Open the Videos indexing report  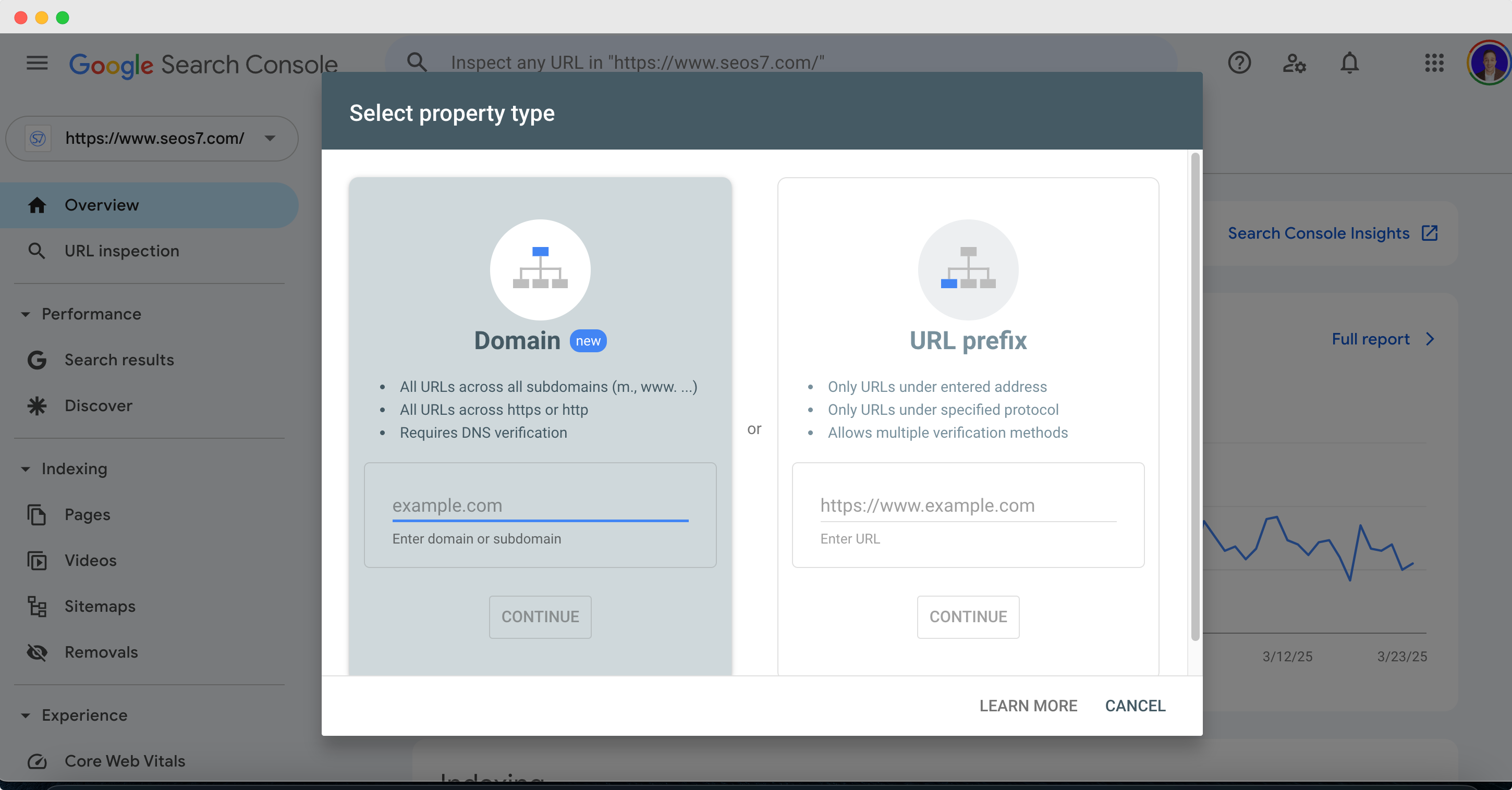pos(149,561)
